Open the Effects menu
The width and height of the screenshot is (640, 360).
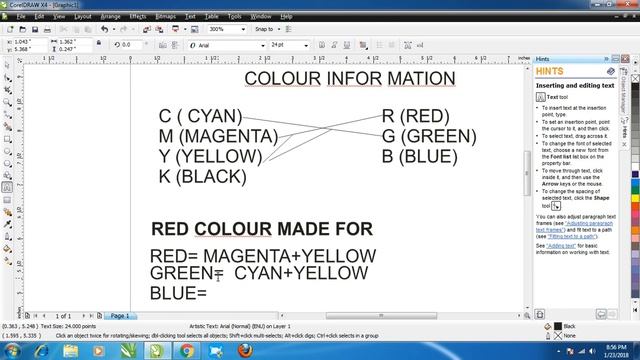click(138, 16)
